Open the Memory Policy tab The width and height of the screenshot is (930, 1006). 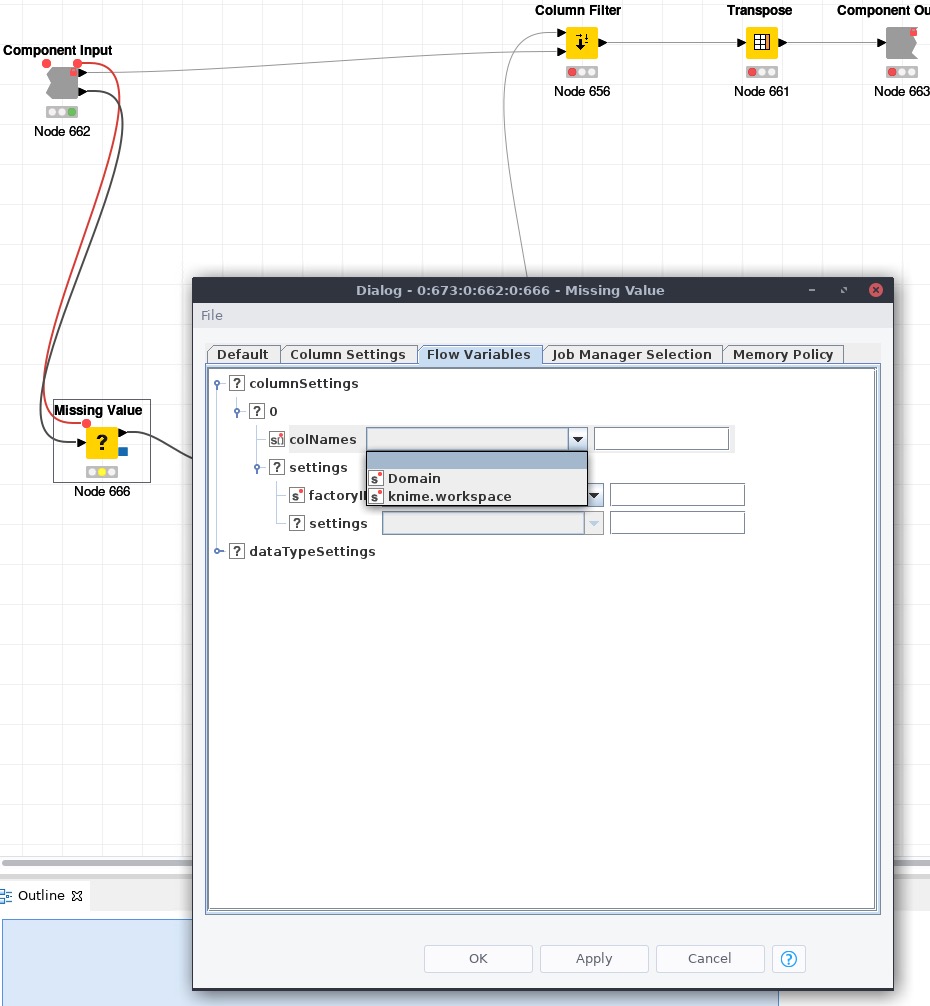782,354
